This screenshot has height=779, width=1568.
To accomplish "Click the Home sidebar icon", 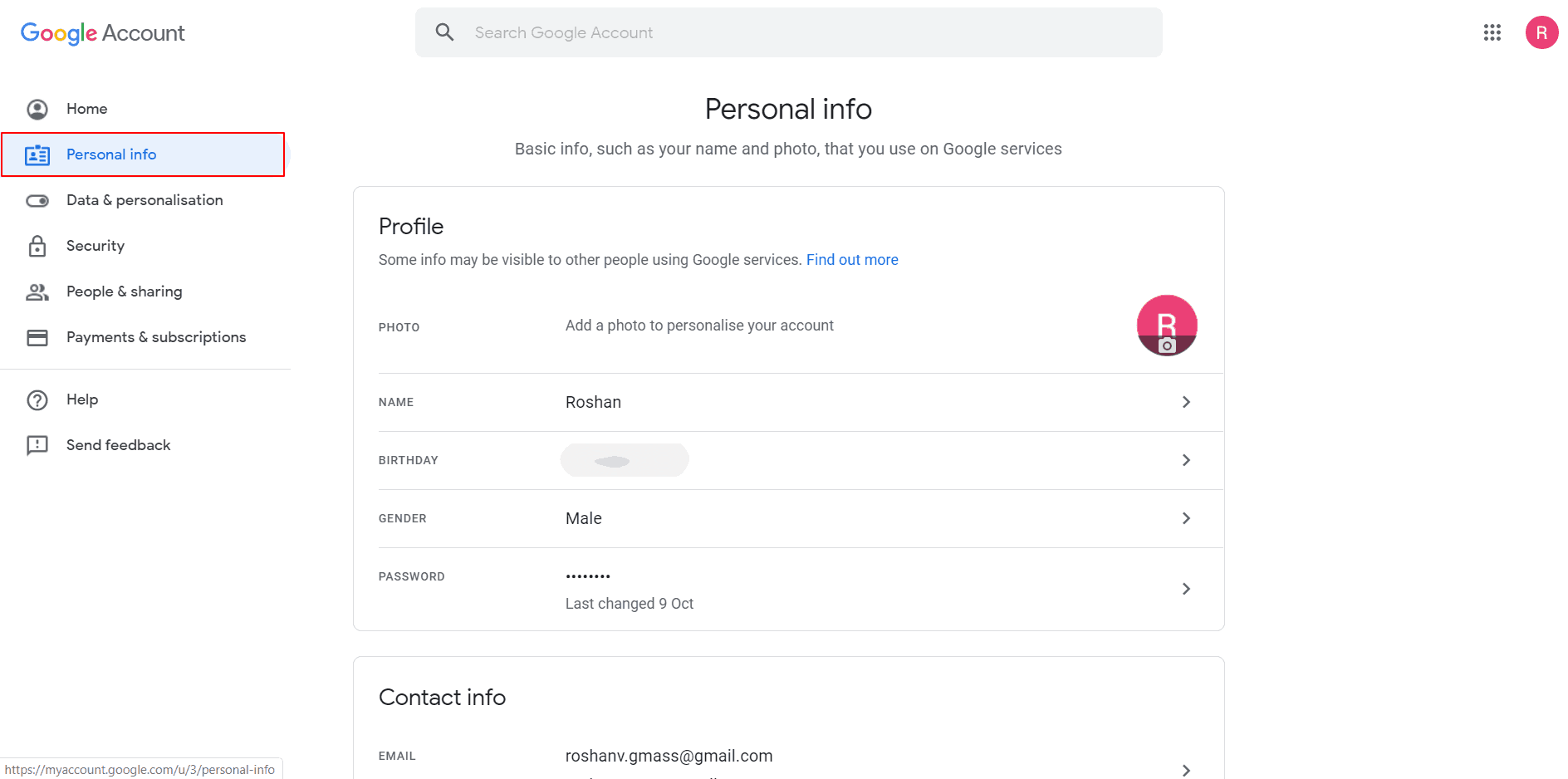I will click(x=37, y=109).
